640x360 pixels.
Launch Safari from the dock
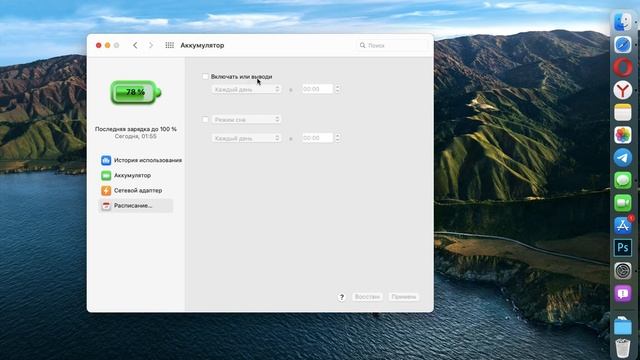623,44
